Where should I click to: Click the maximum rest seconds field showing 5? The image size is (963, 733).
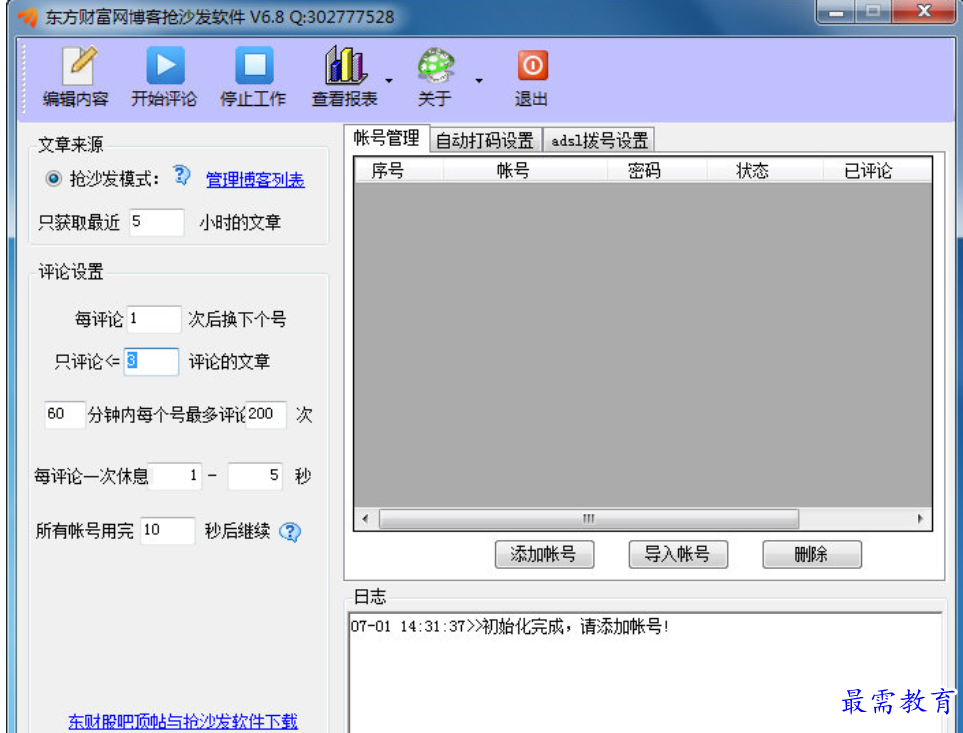coord(255,476)
